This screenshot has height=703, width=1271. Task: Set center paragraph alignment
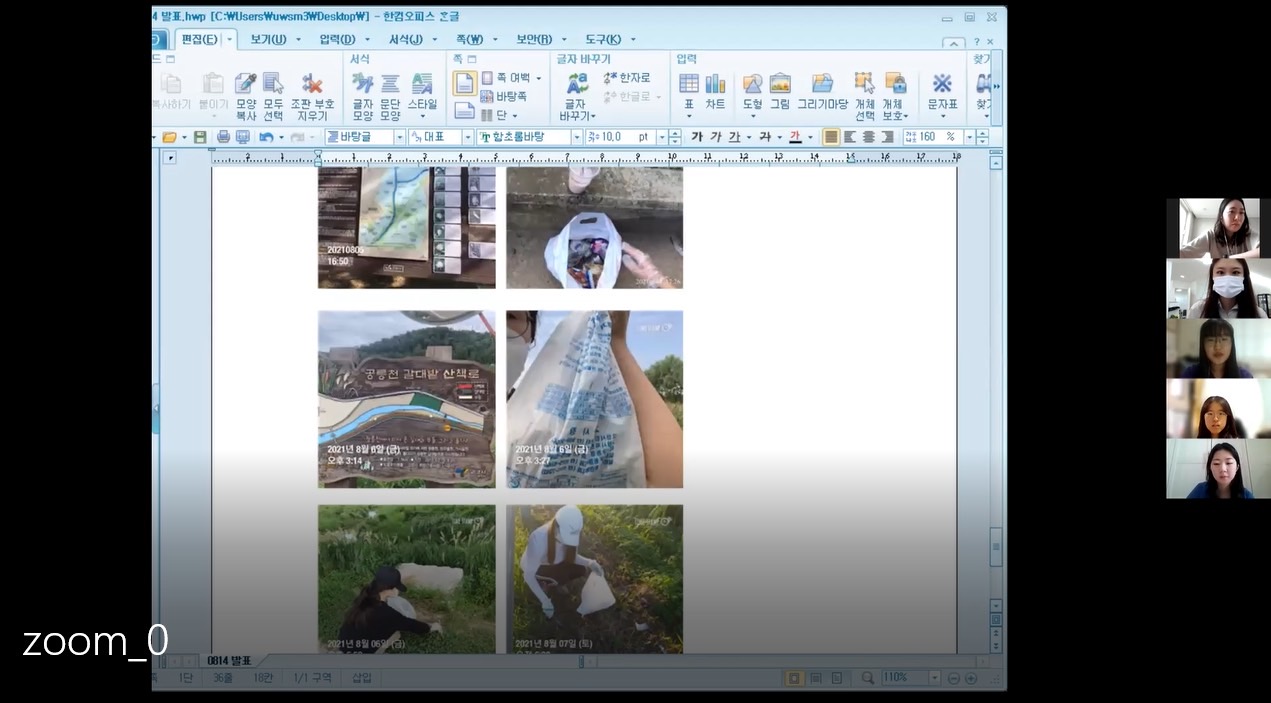(868, 137)
